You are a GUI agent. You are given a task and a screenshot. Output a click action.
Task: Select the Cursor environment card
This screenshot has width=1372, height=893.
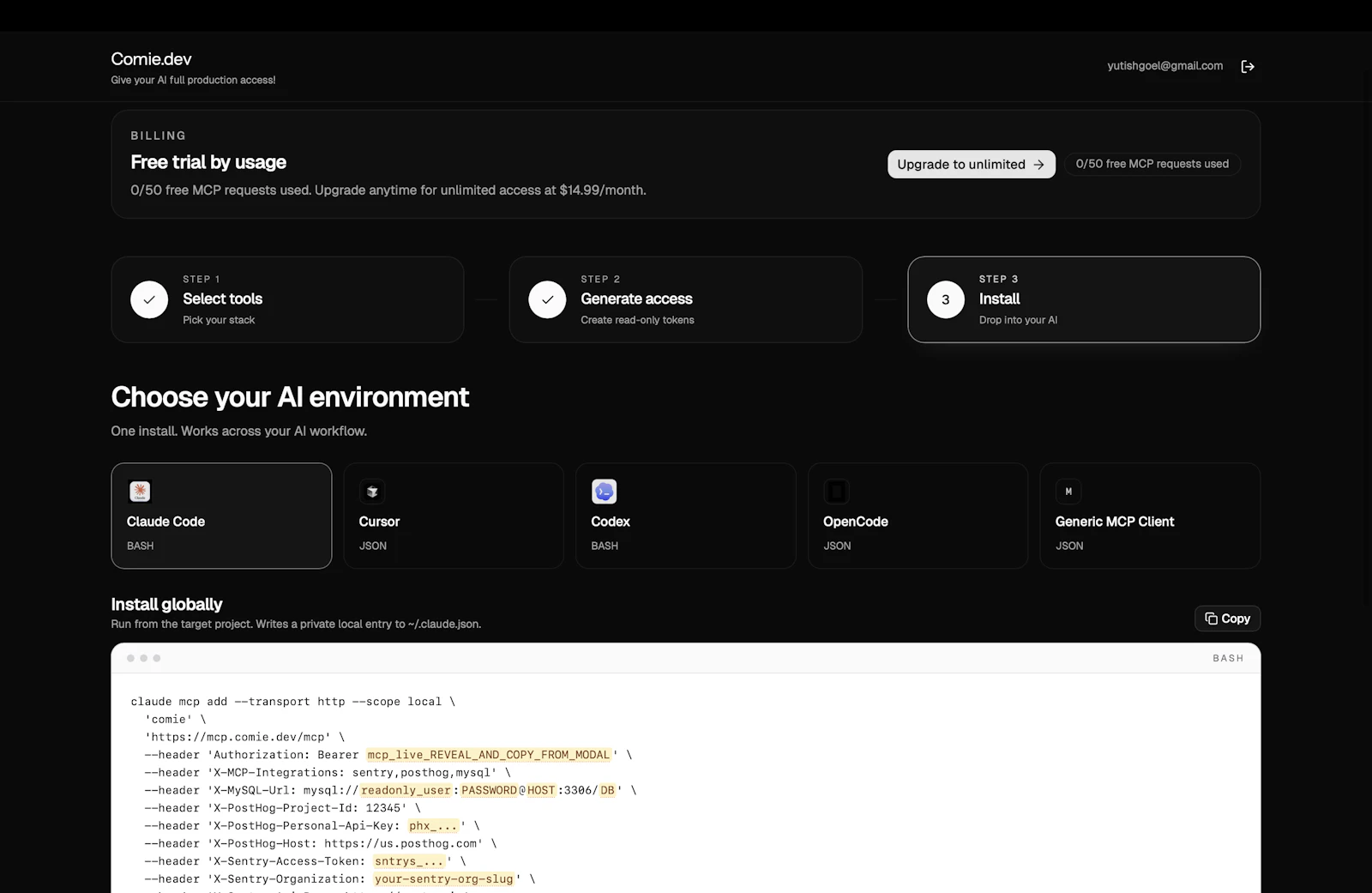click(454, 516)
